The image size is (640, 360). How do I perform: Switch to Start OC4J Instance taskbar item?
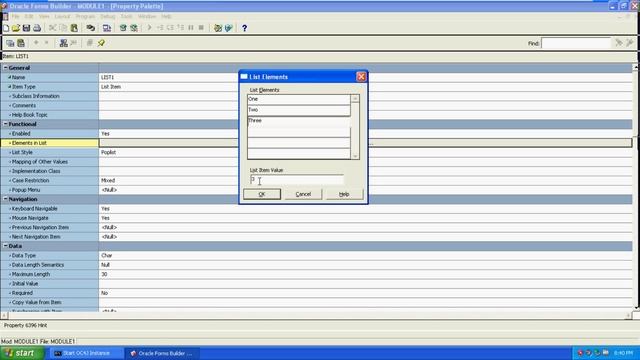pos(87,353)
